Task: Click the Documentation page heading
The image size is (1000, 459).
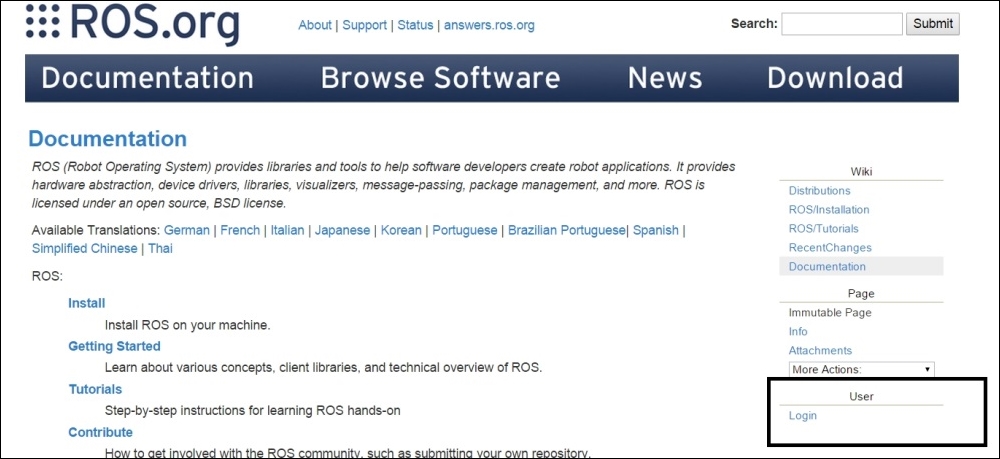Action: click(108, 139)
